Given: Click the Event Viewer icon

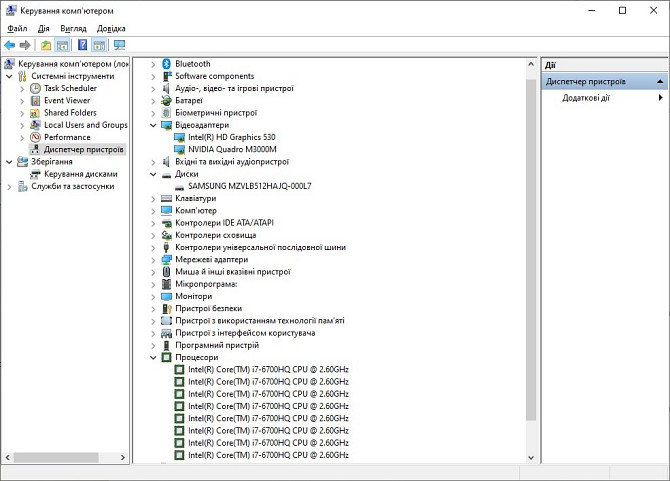Looking at the screenshot, I should 35,101.
